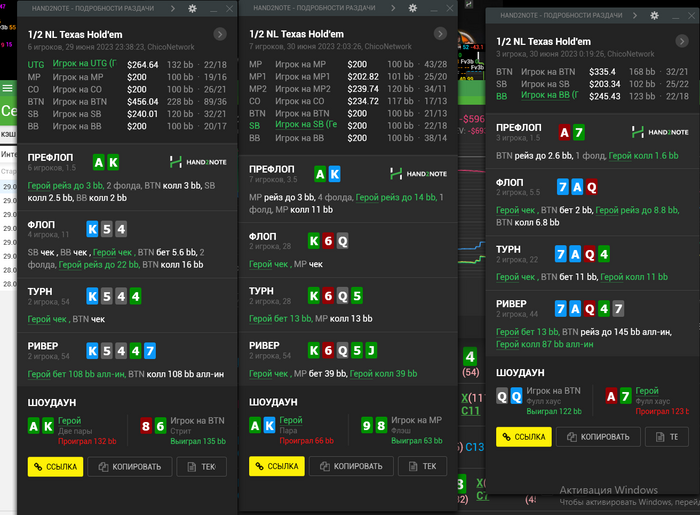Click yellow ССЫЛКА button in middle window
Screen dimensions: 700x515
coord(277,466)
